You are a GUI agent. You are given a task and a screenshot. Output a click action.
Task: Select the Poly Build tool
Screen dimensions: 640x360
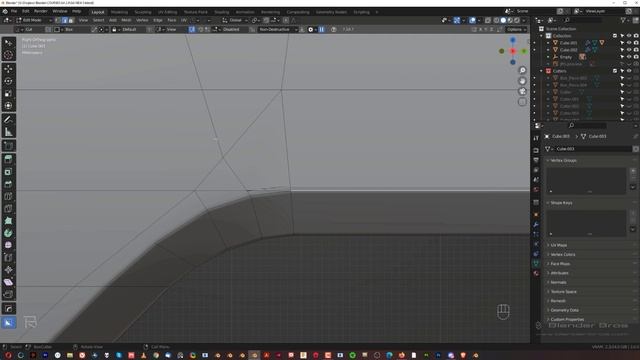(x=8, y=221)
